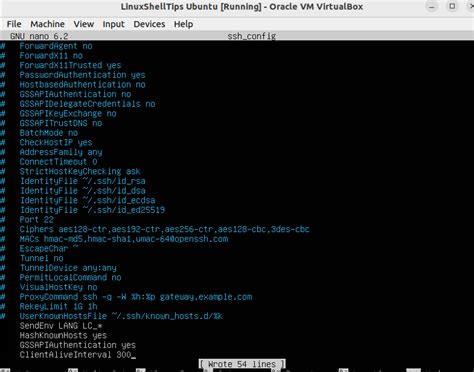Click the 'PermitLocalCommand no' line
Viewport: 474px width, 372px height.
[70, 278]
